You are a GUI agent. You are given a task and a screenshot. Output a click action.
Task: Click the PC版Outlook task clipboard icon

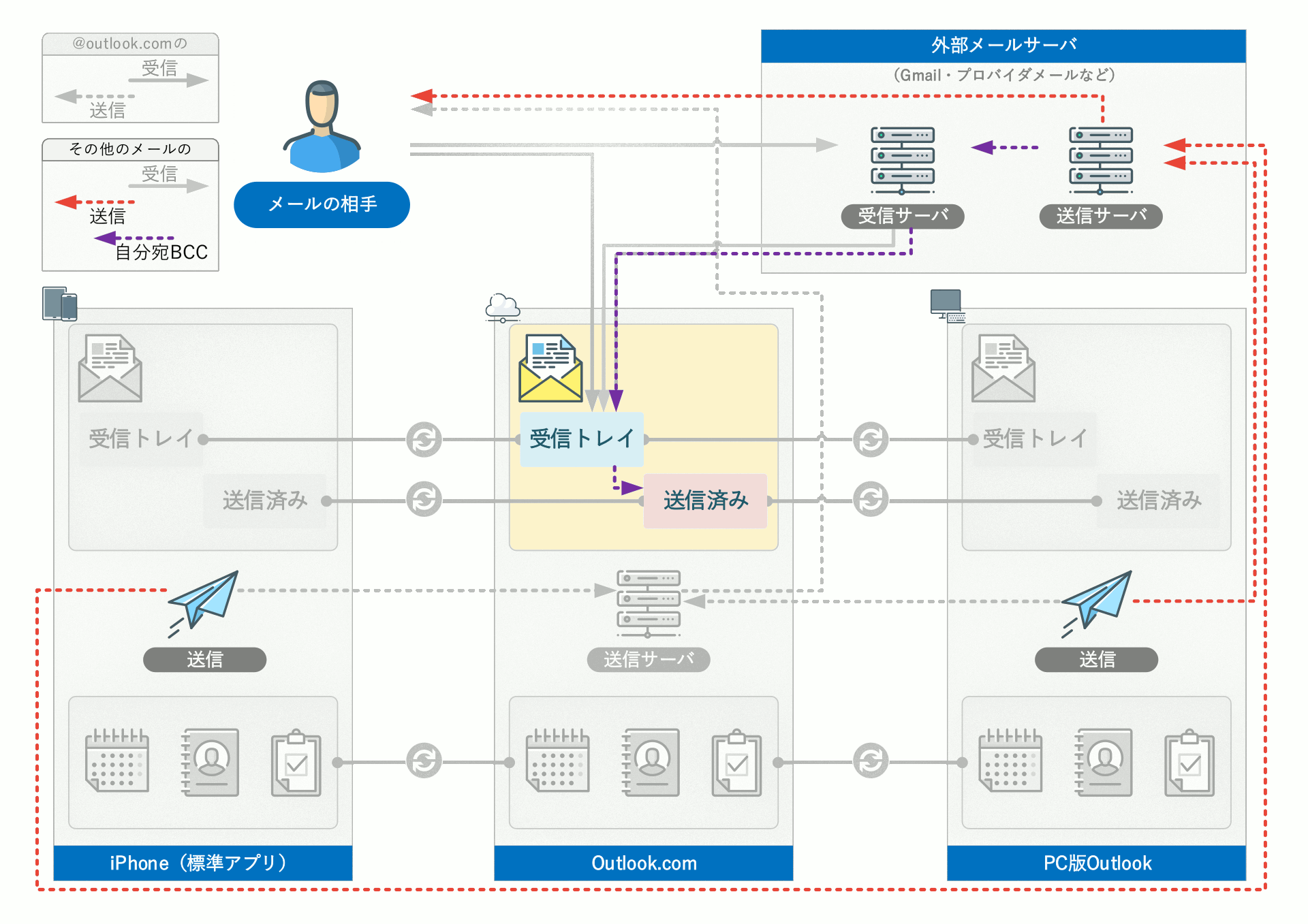point(1189,763)
